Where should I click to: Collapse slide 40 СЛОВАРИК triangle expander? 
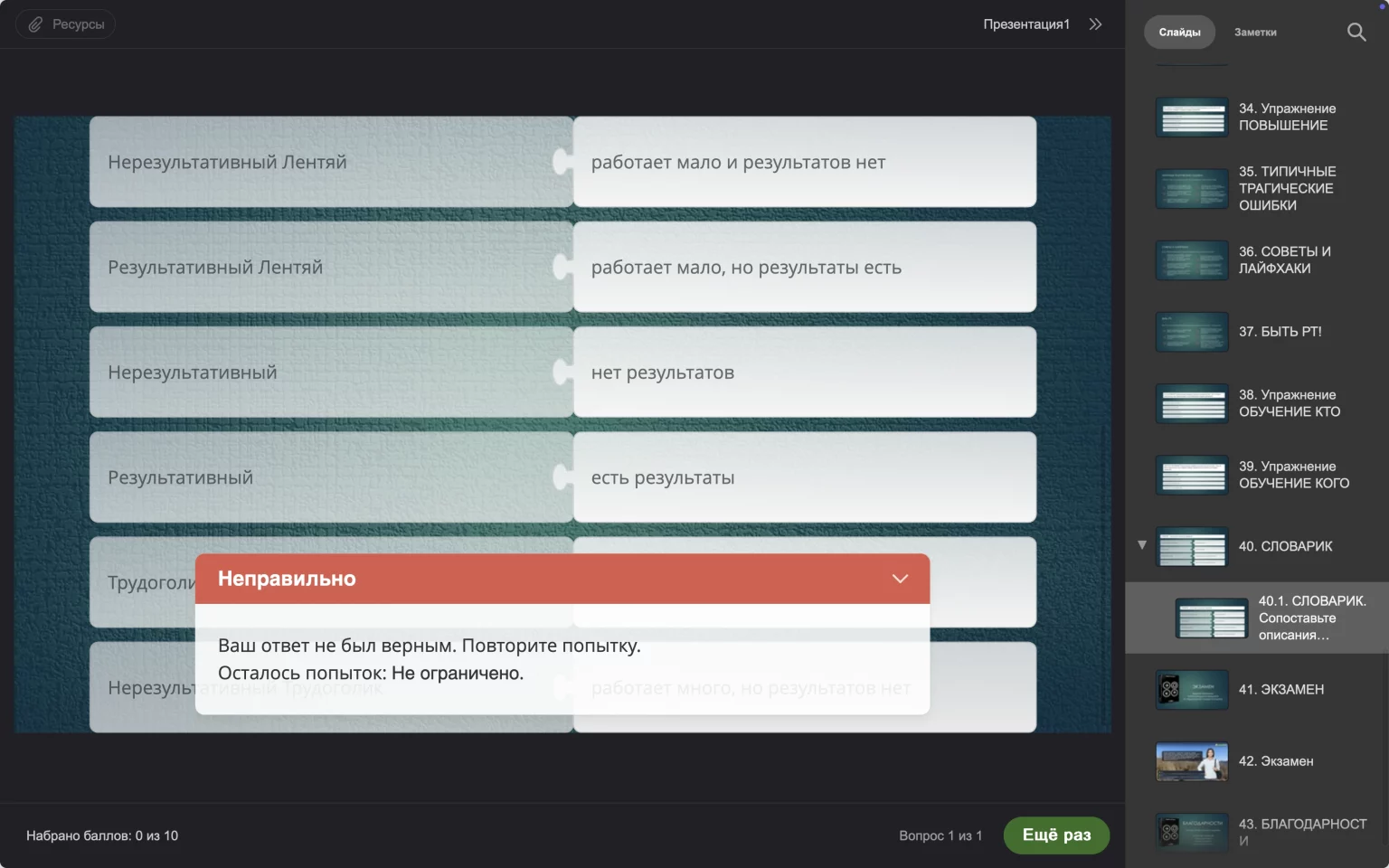(x=1142, y=545)
